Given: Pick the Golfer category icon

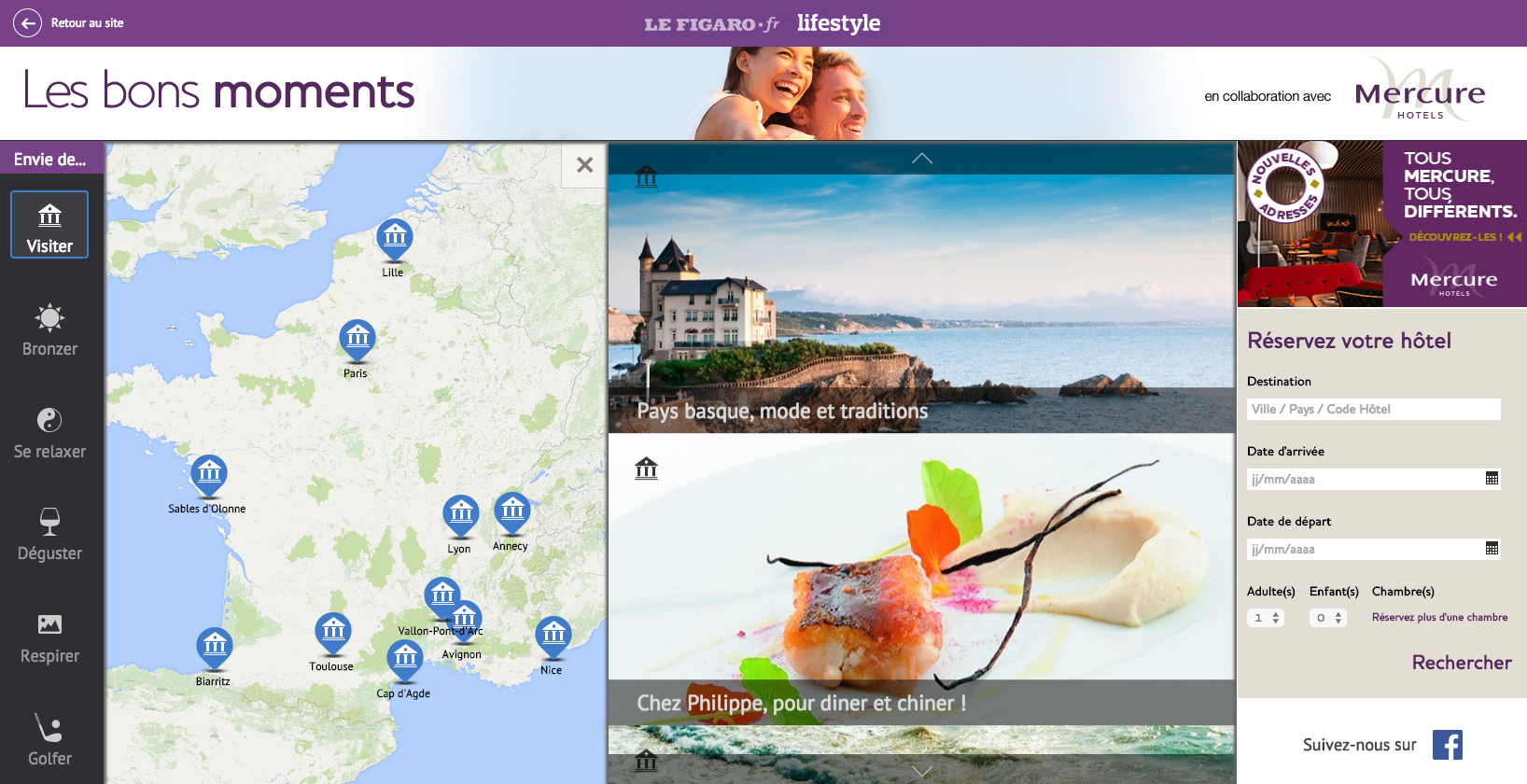Looking at the screenshot, I should (x=49, y=727).
